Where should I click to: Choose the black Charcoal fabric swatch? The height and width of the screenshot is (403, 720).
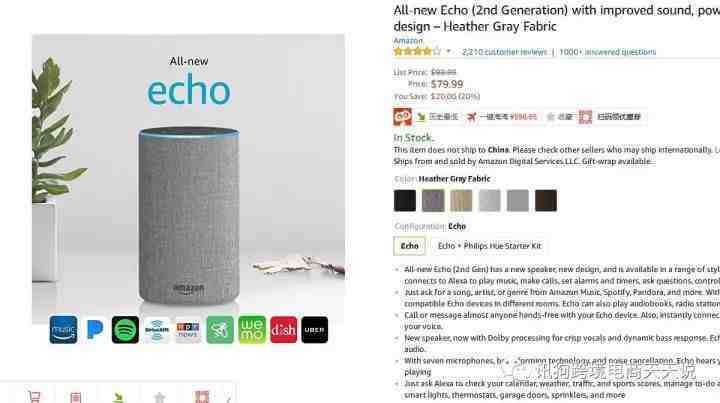click(405, 201)
